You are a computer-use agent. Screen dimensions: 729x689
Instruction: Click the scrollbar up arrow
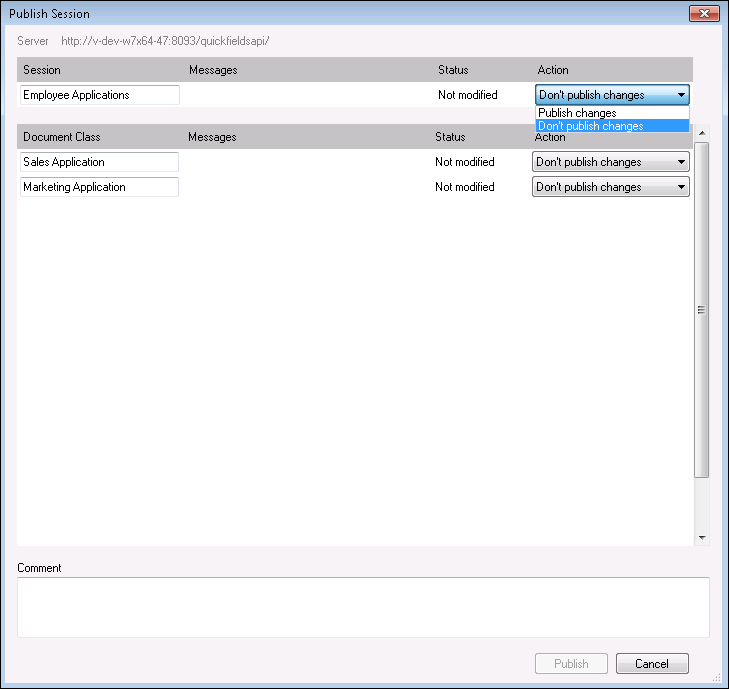[x=702, y=133]
